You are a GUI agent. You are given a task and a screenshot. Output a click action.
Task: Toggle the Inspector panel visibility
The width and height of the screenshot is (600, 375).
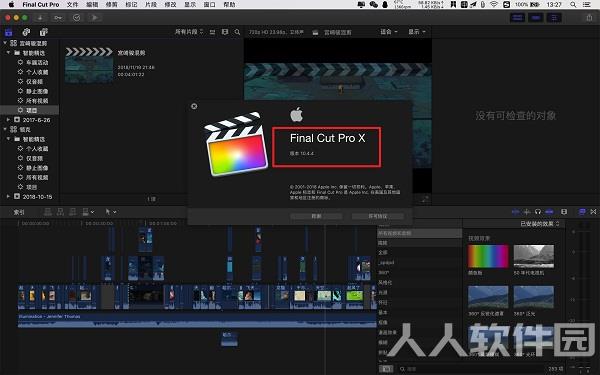(554, 18)
